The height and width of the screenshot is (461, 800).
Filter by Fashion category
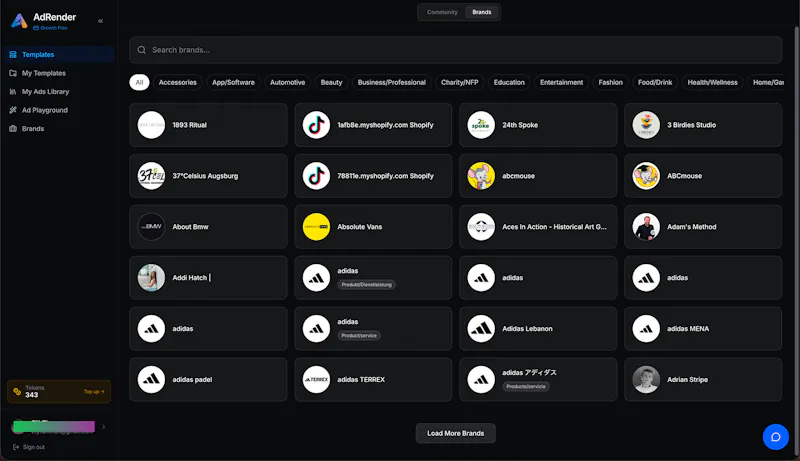pos(611,82)
